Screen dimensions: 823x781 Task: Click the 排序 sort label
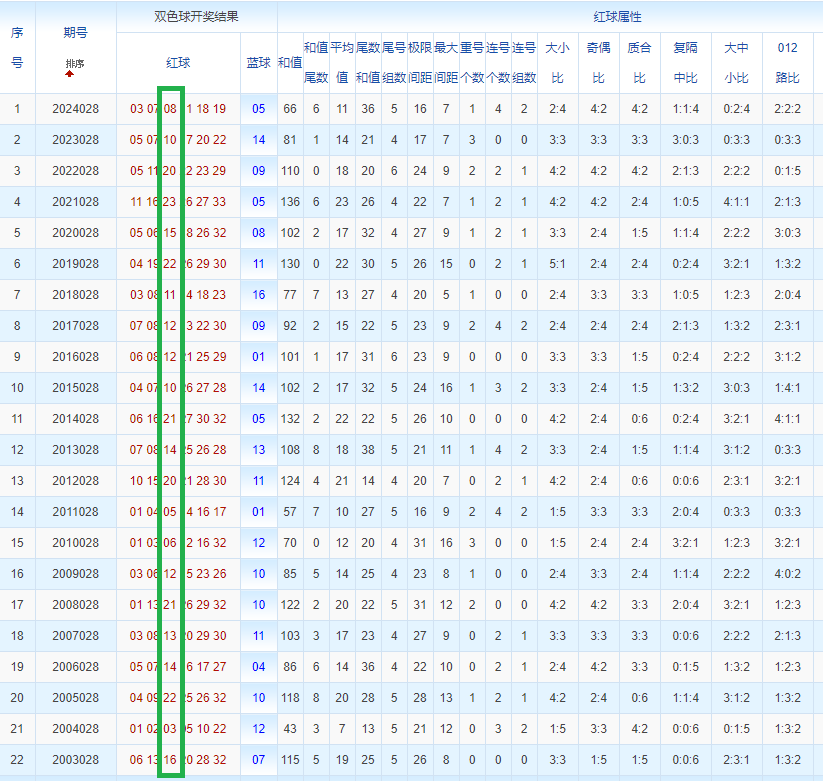pos(75,64)
